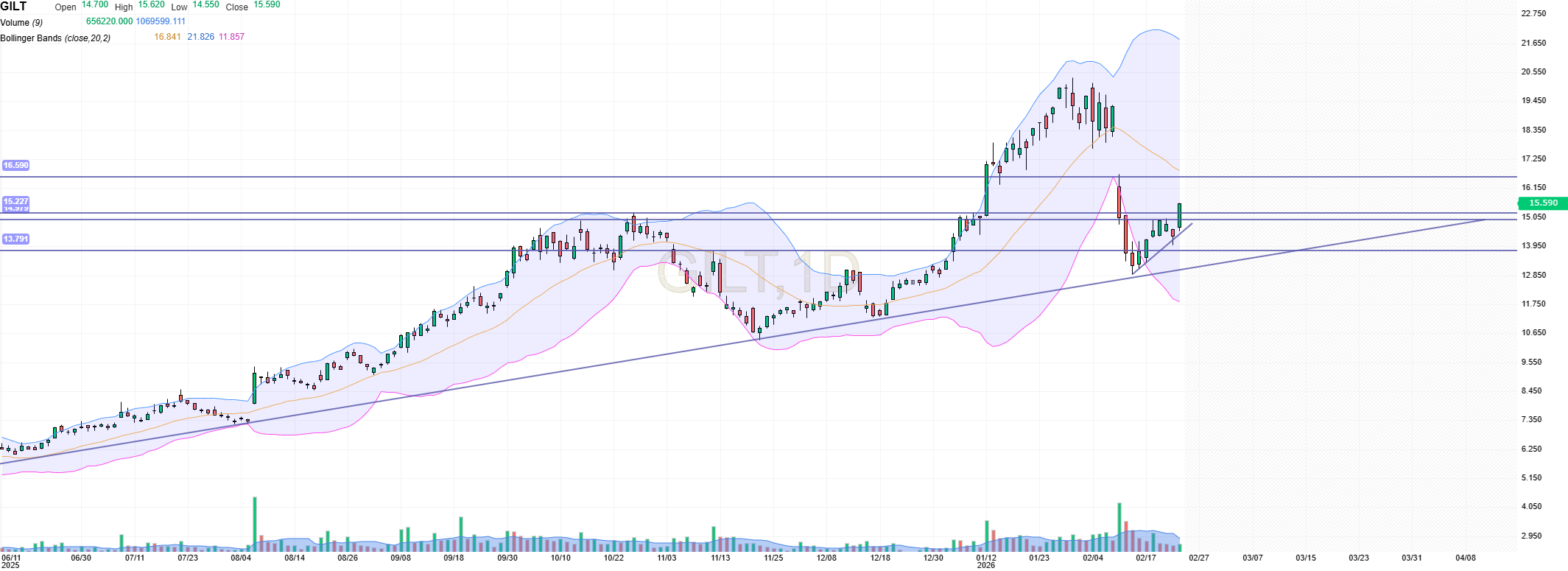Click the tallest green volume bar near 08/04
The height and width of the screenshot is (571, 1568).
255,523
